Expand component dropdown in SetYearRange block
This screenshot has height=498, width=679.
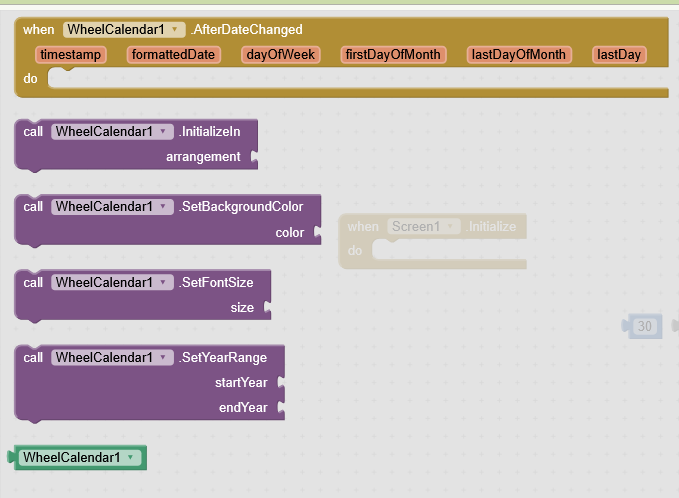(x=162, y=358)
